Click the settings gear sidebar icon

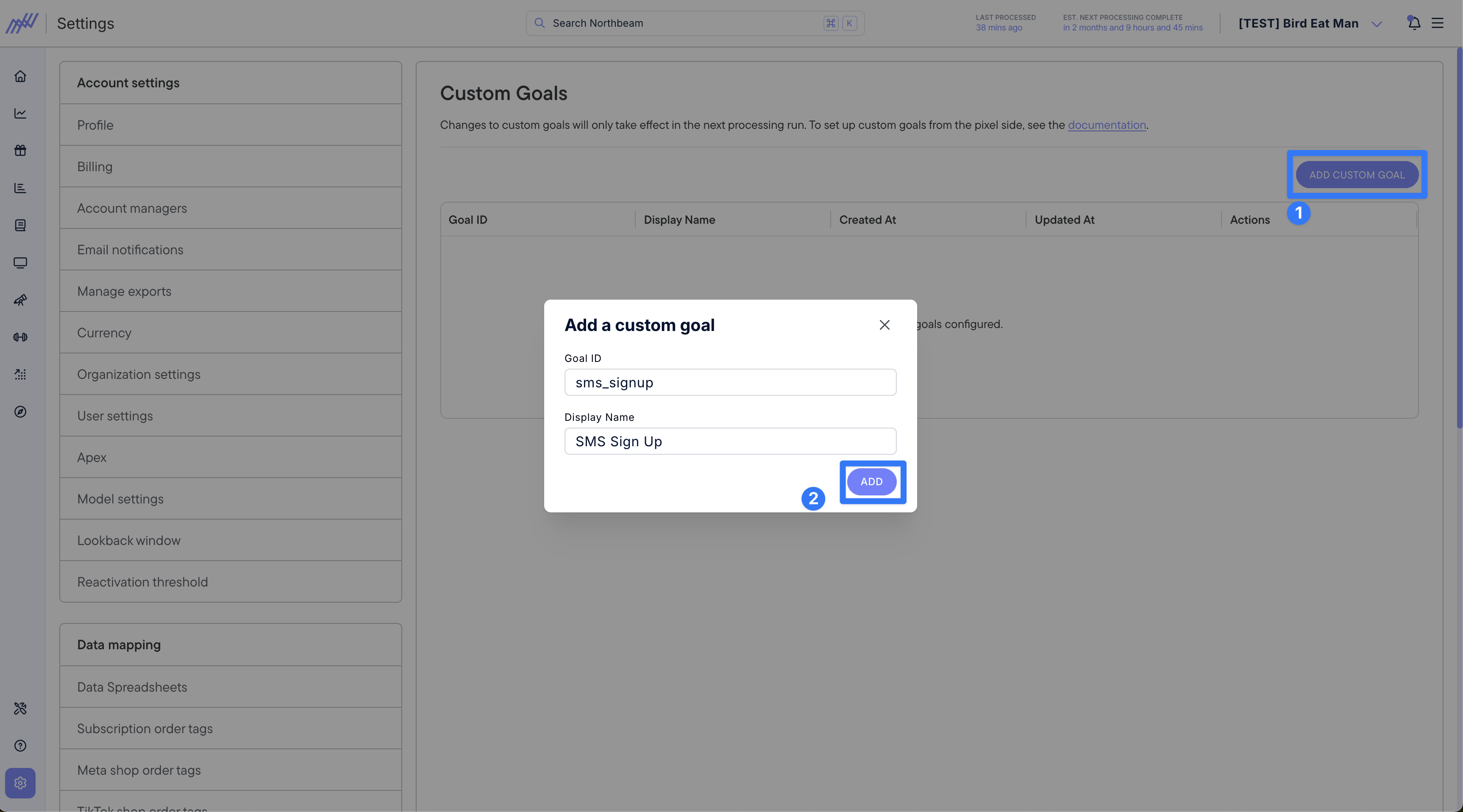(x=20, y=783)
